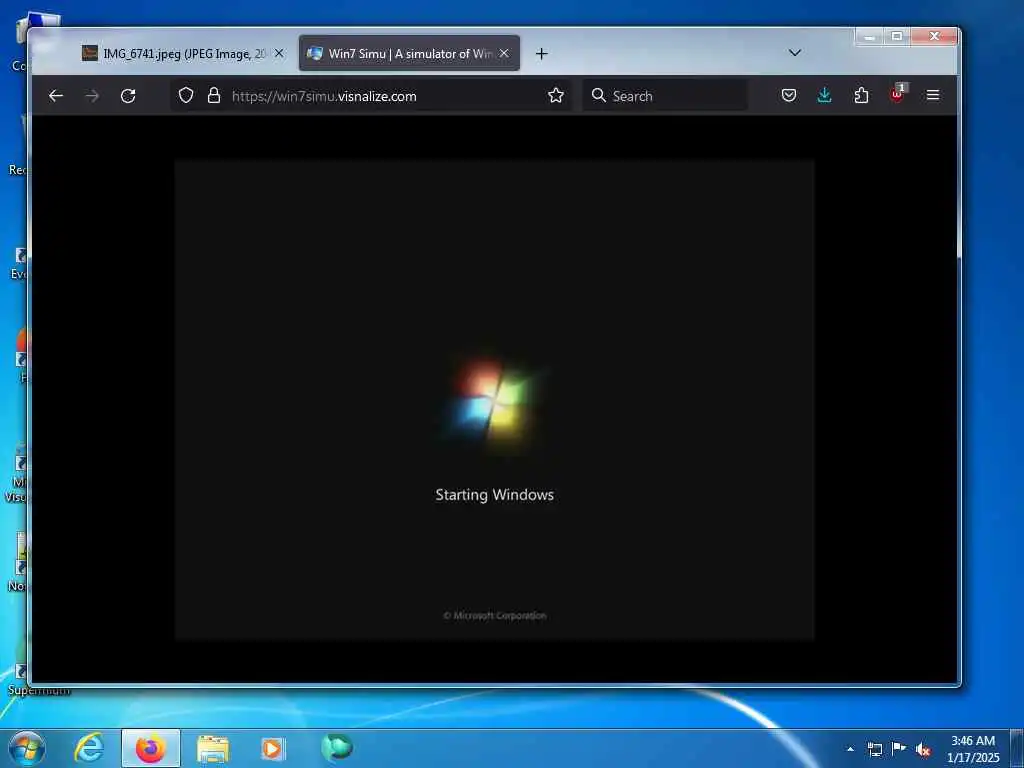Close the IMG_6741.jpeg tab
The width and height of the screenshot is (1024, 768).
click(x=279, y=54)
